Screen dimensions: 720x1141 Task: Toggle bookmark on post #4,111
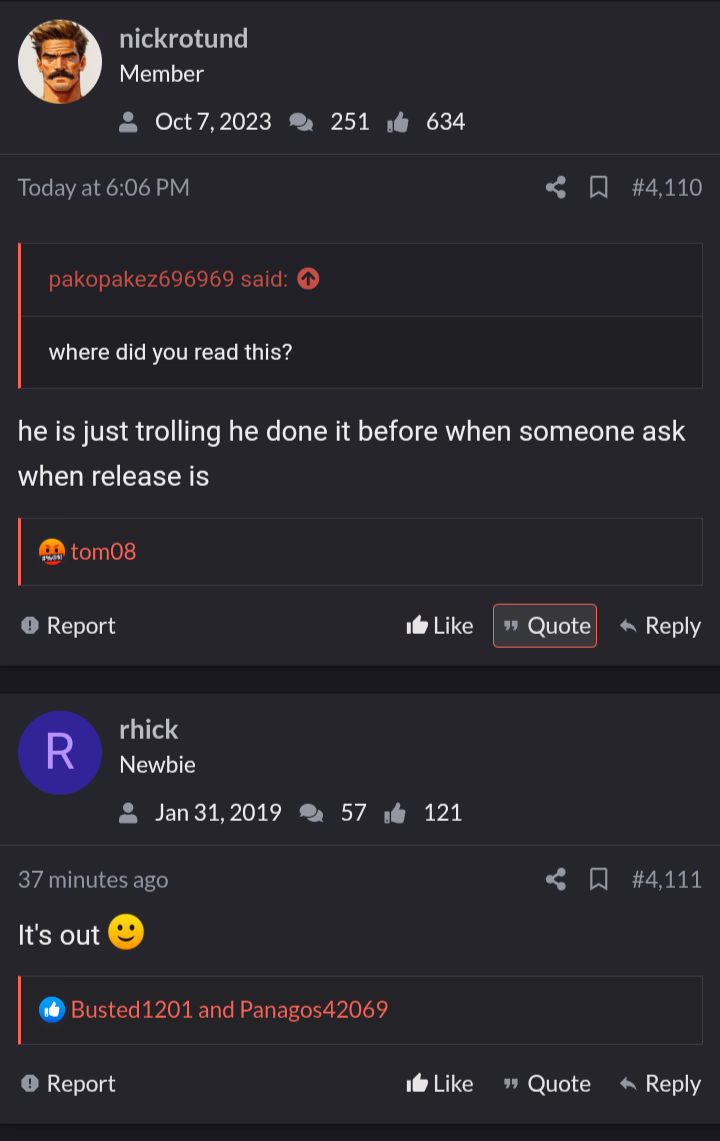tap(598, 880)
